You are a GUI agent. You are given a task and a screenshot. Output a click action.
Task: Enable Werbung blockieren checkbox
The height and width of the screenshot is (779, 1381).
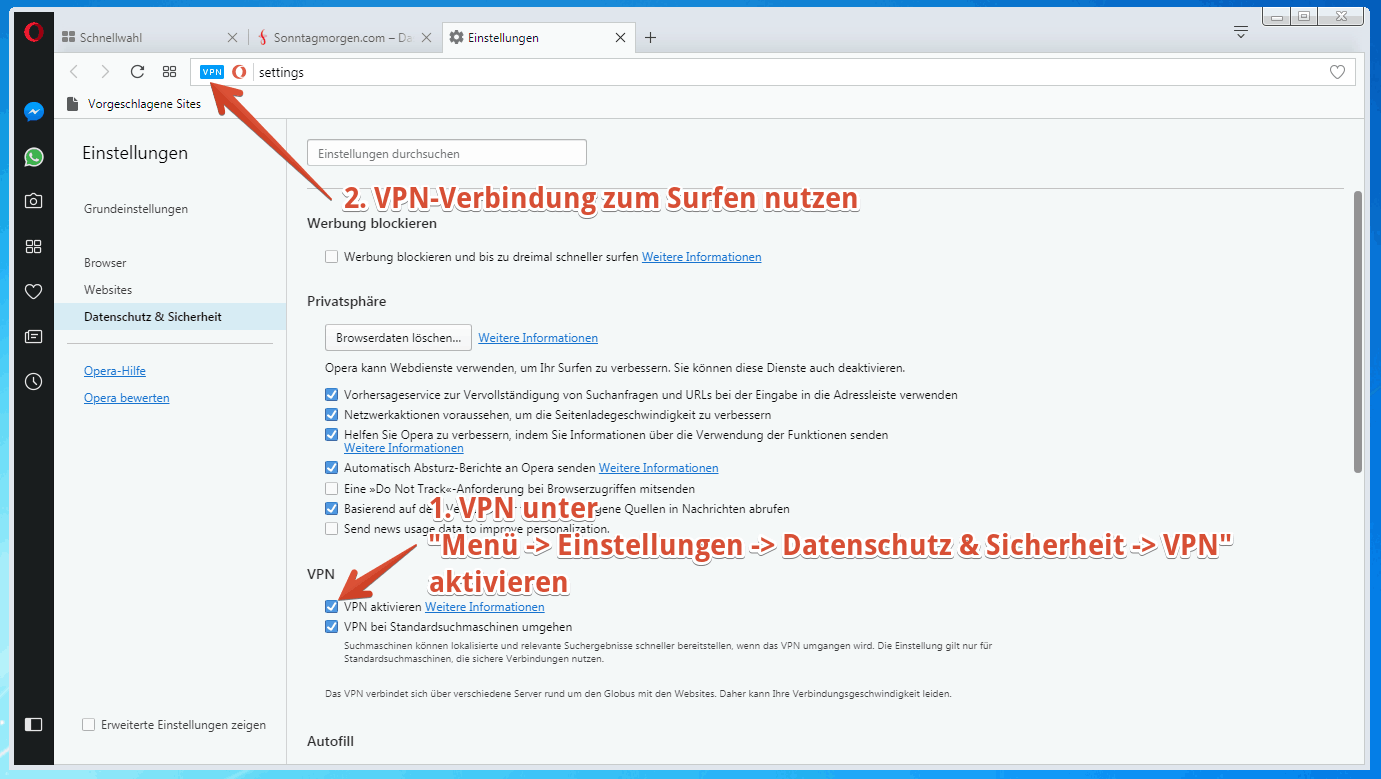(x=332, y=257)
